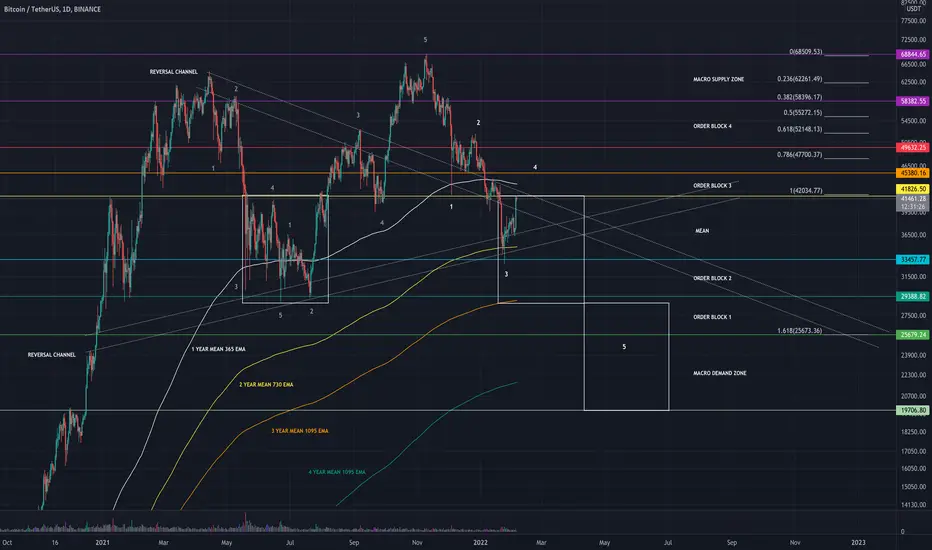Click the ORDER BLOCK 4 label
932x550 pixels.
tap(712, 126)
